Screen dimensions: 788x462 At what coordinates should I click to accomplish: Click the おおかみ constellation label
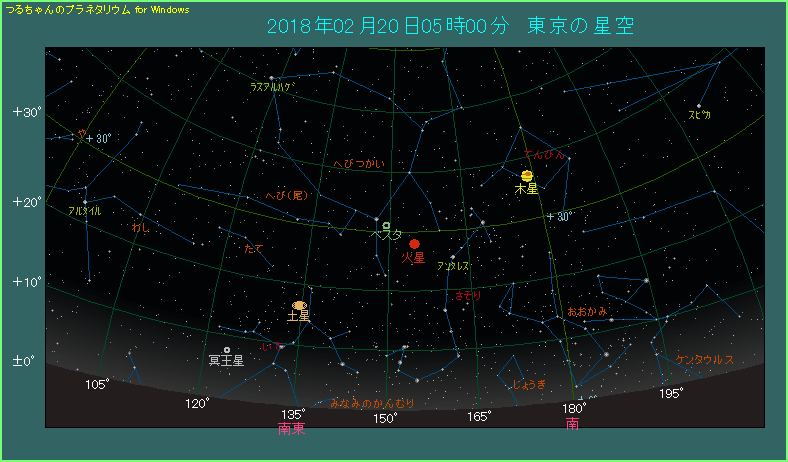click(587, 312)
